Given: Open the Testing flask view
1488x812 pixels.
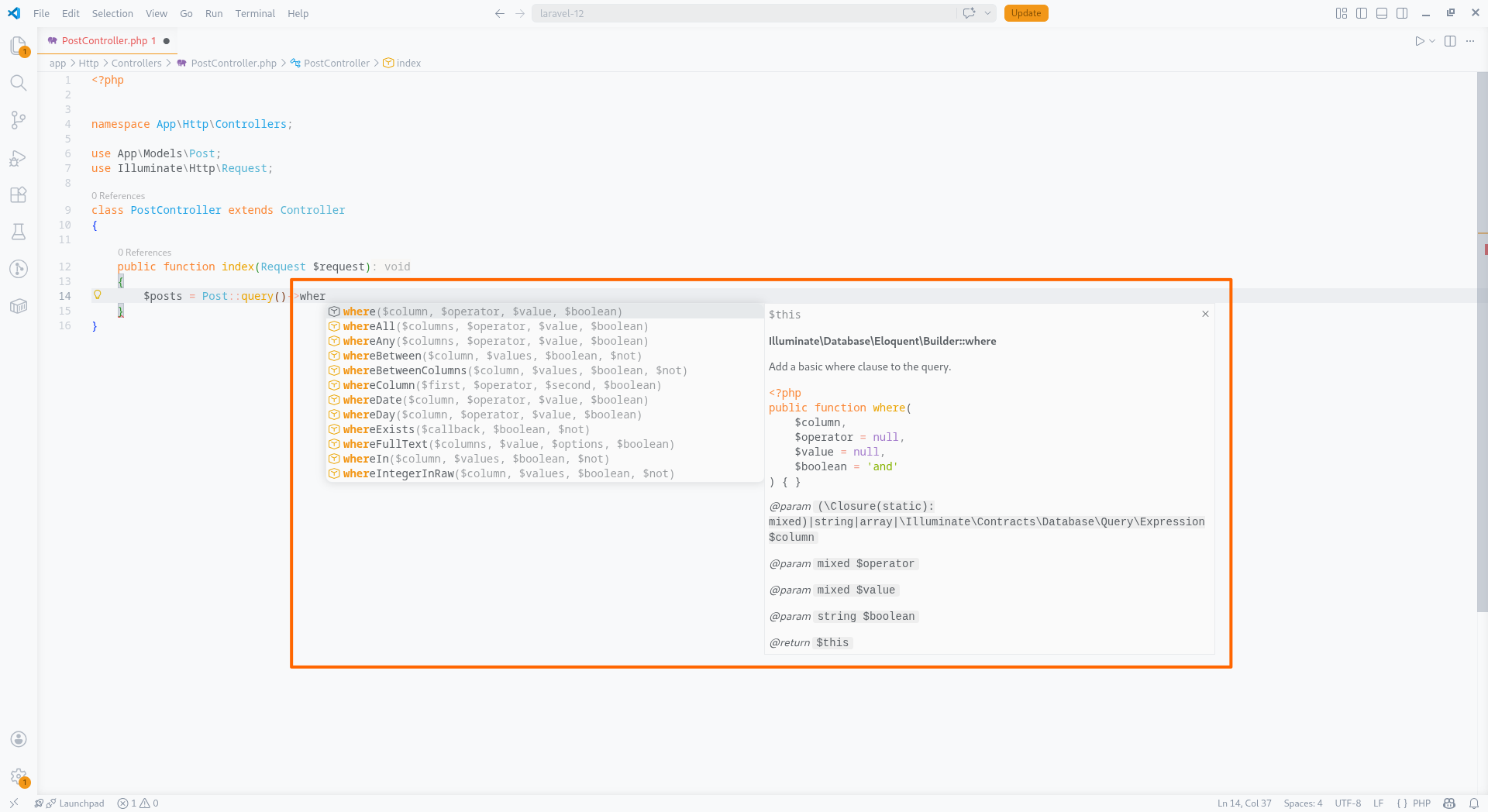Looking at the screenshot, I should pyautogui.click(x=19, y=232).
